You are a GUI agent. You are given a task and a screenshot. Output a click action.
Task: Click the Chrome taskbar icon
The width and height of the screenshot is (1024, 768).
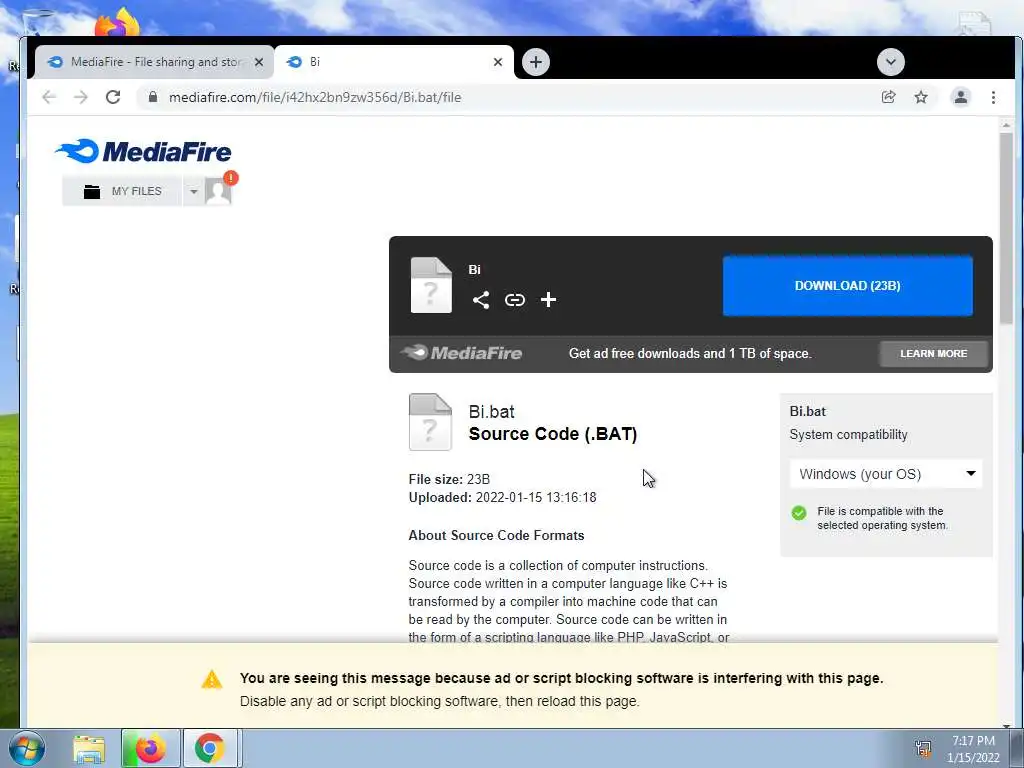click(210, 748)
